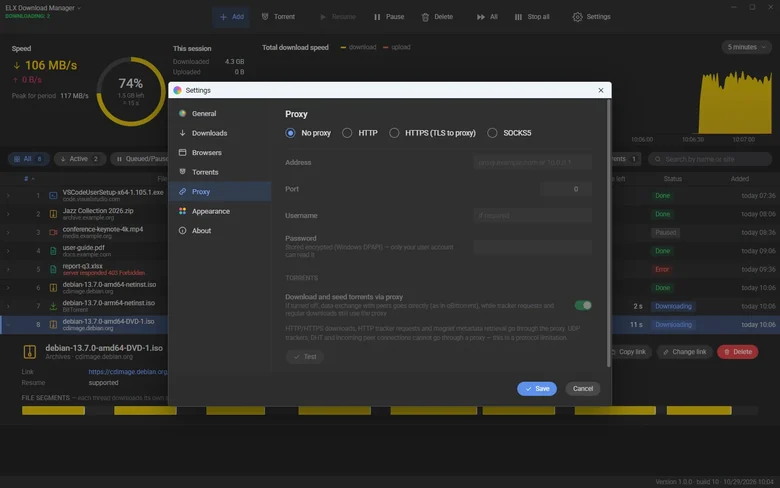Open the cdimage.debian.org download link
Screen dimensions: 780x488
[128, 372]
